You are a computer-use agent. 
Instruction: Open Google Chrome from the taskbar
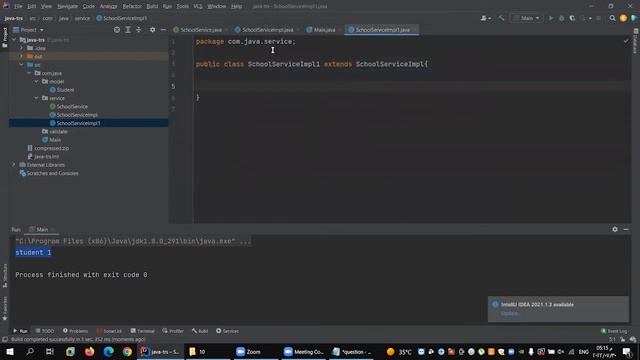click(x=127, y=351)
